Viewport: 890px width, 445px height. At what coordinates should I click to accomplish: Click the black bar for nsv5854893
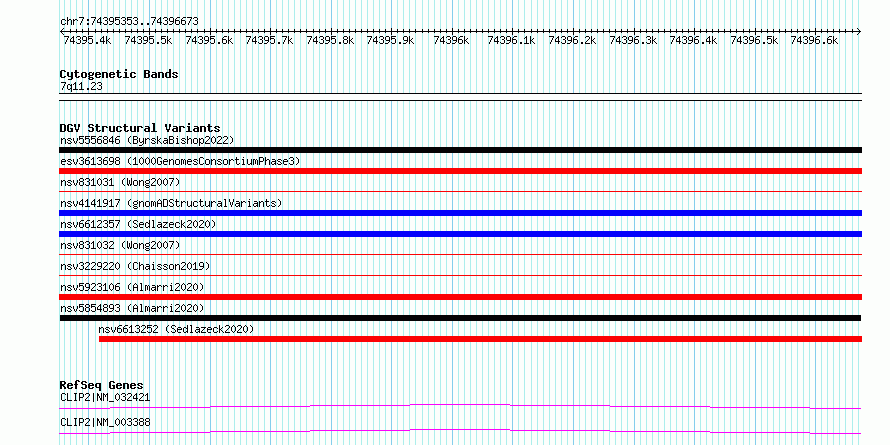[x=460, y=318]
